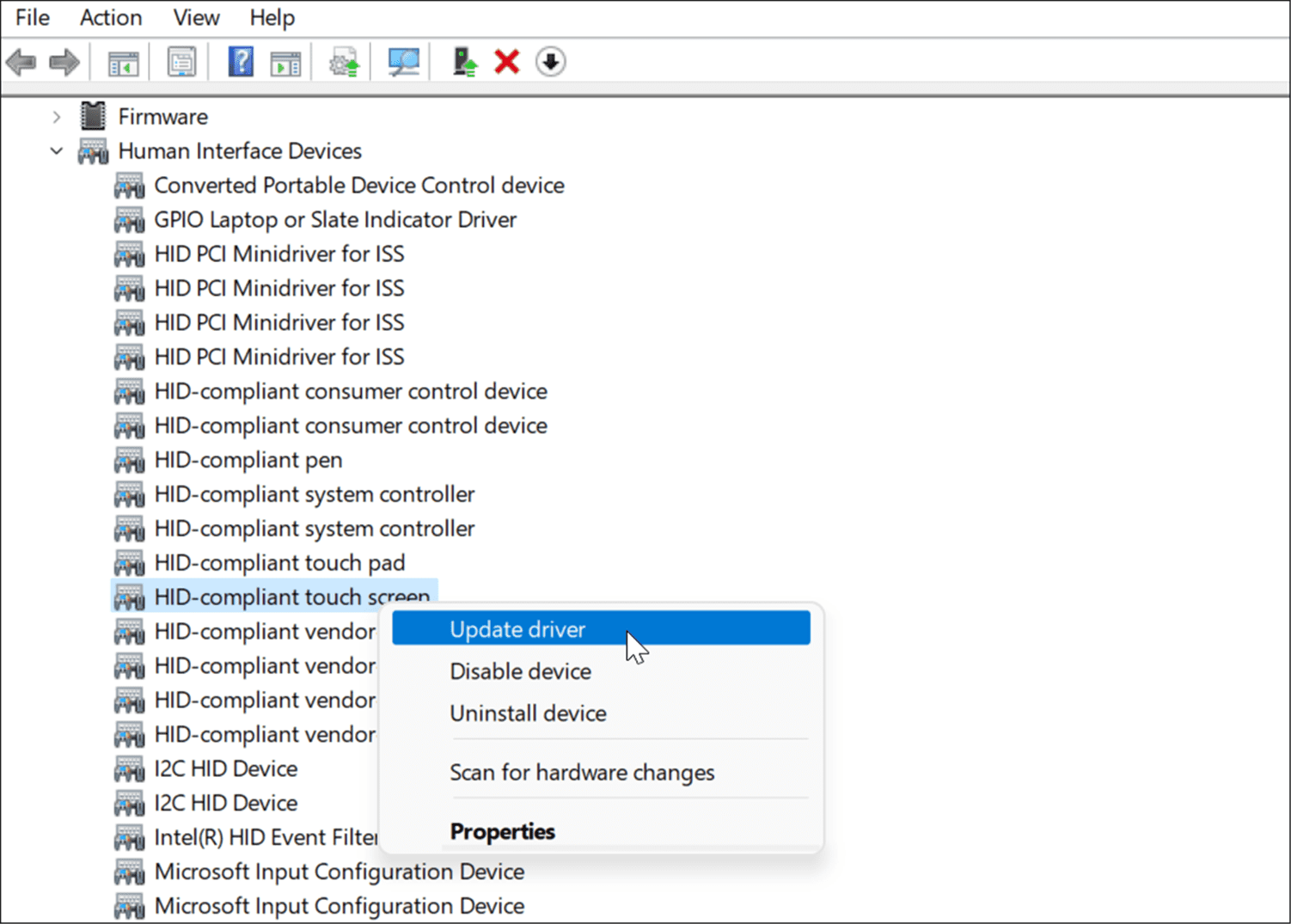Open the Help icon in the toolbar
The height and width of the screenshot is (924, 1291).
point(240,61)
